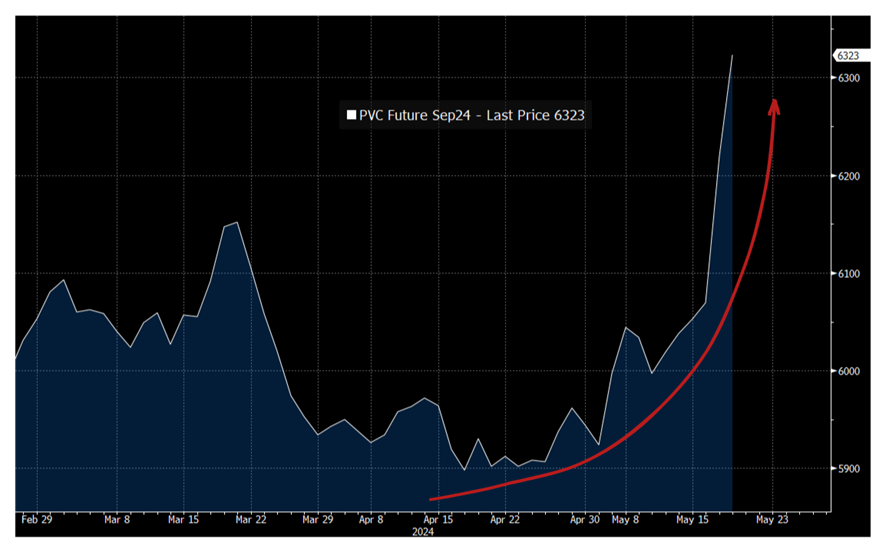Click the May 8 date label
Viewport: 886px width, 552px height.
tap(626, 519)
